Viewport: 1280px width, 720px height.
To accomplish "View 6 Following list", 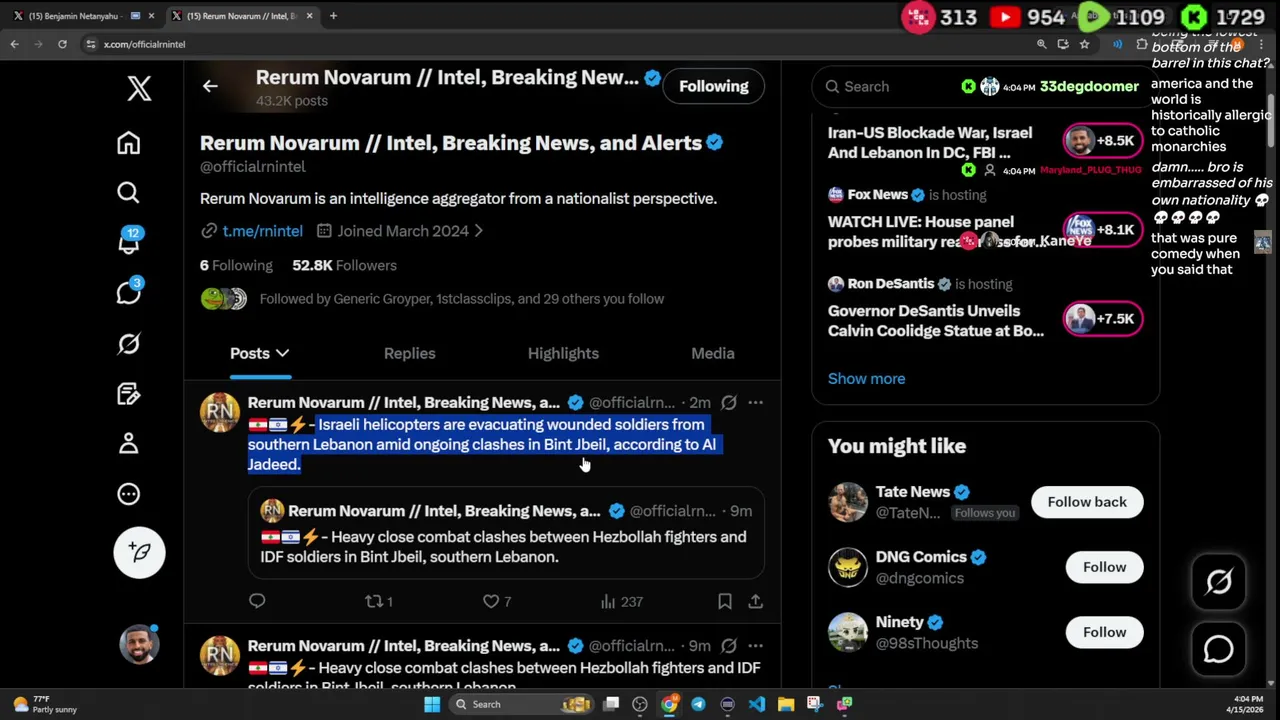I will tap(236, 265).
